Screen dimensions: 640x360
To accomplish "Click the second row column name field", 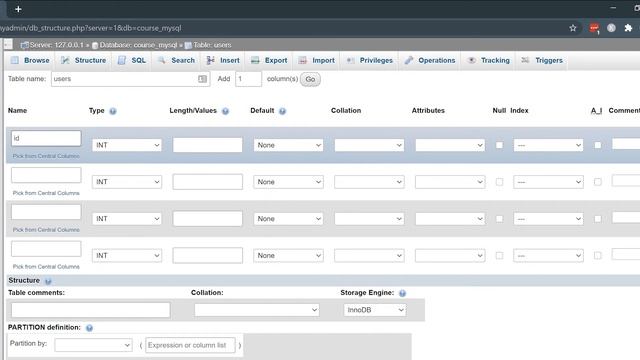I will click(x=46, y=175).
